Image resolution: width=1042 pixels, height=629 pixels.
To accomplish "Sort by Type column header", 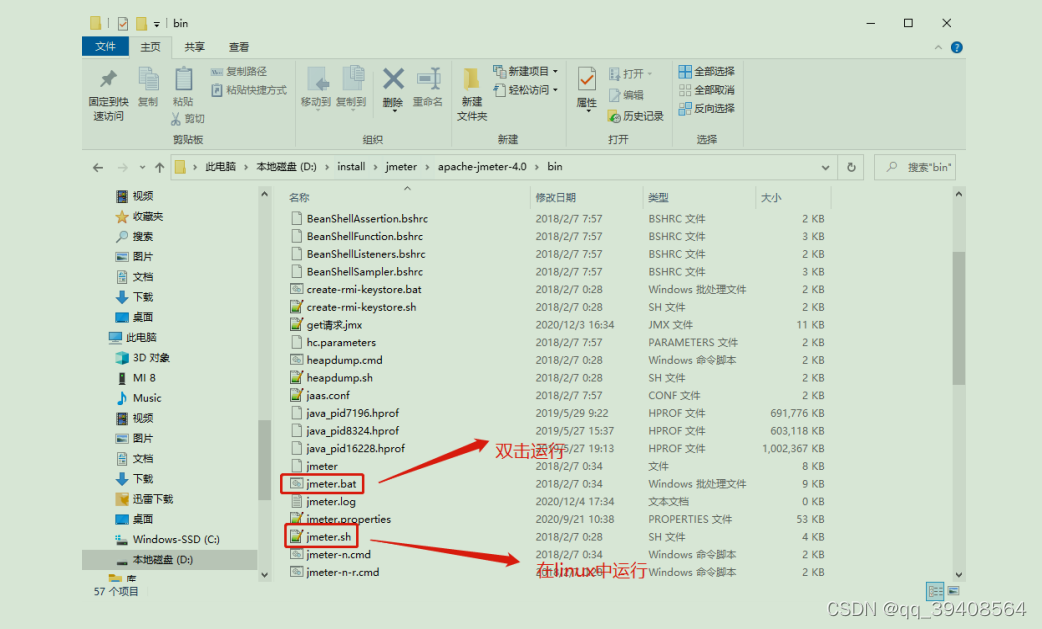I will click(x=658, y=197).
